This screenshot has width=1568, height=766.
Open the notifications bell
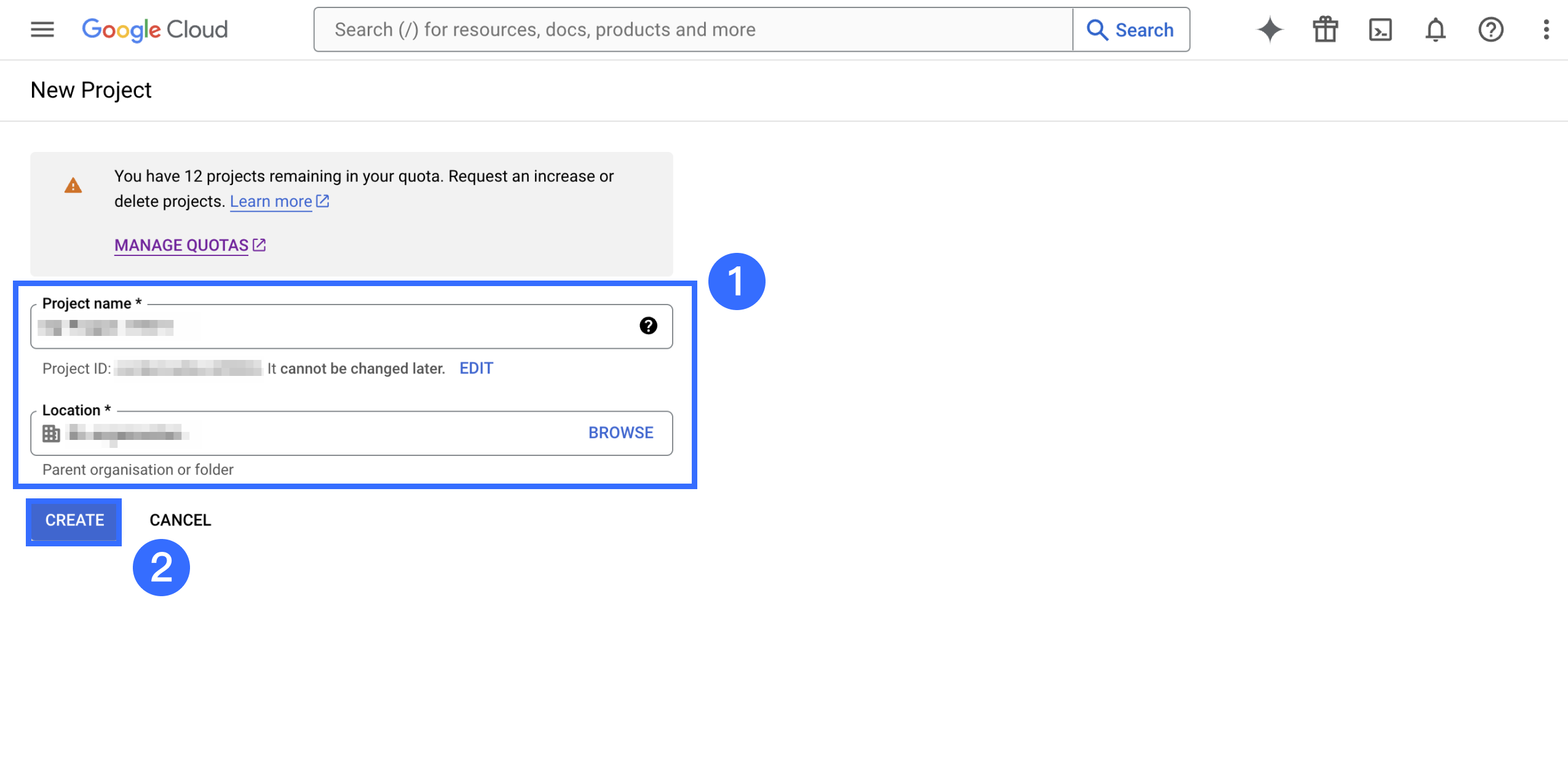pos(1435,30)
